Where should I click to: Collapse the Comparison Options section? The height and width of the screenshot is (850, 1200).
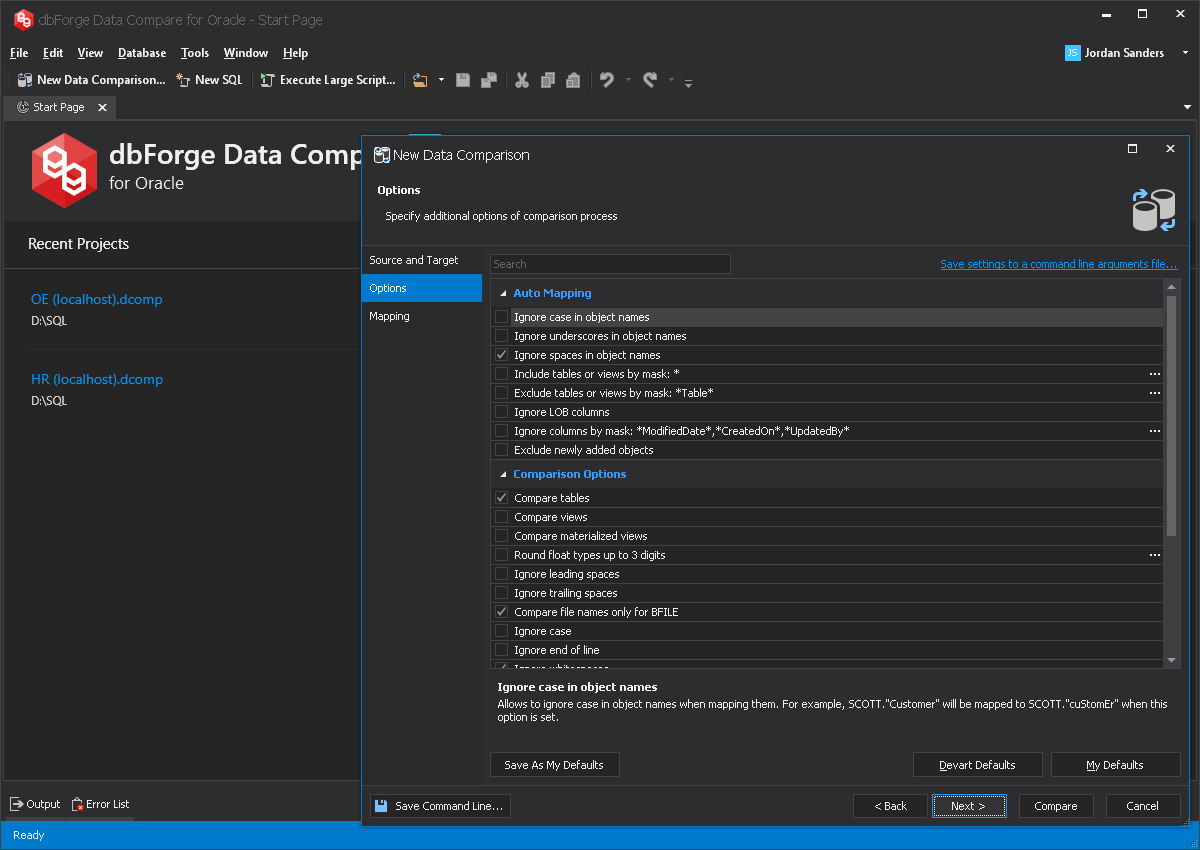502,474
